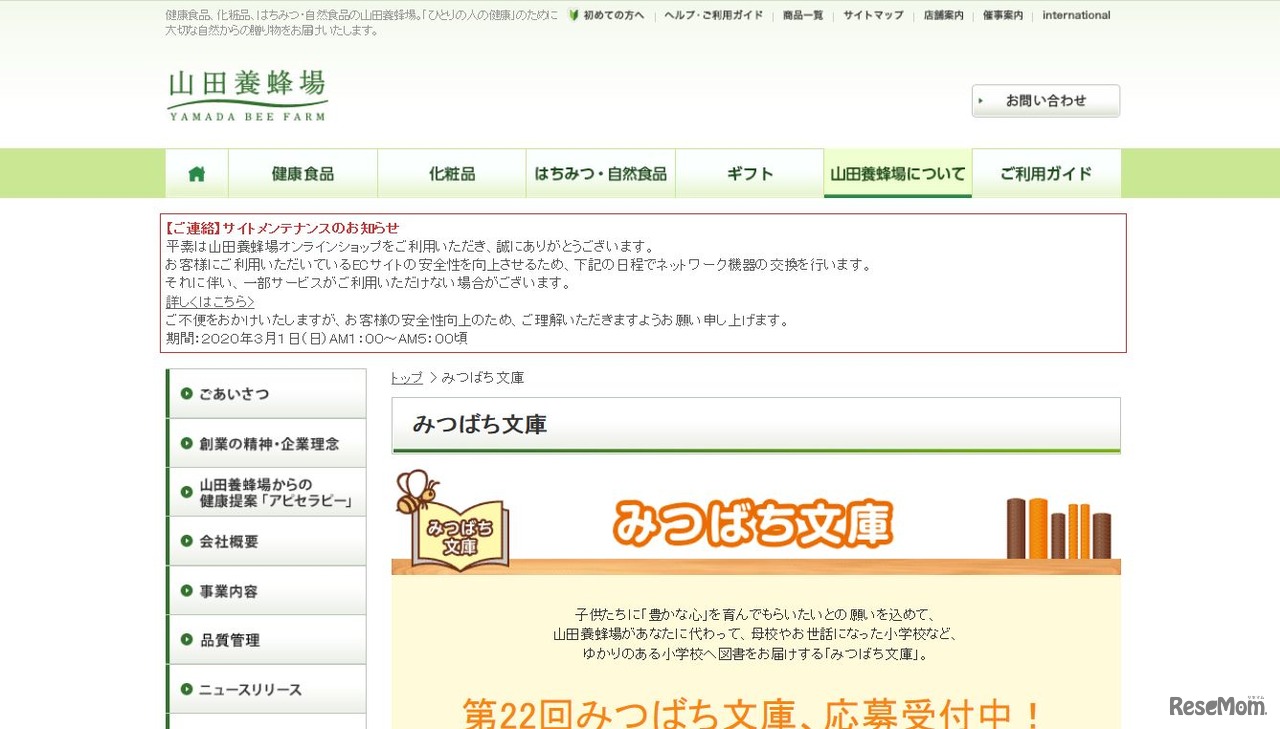Open 創業の精神・企業理念 in the sidebar

pyautogui.click(x=266, y=443)
